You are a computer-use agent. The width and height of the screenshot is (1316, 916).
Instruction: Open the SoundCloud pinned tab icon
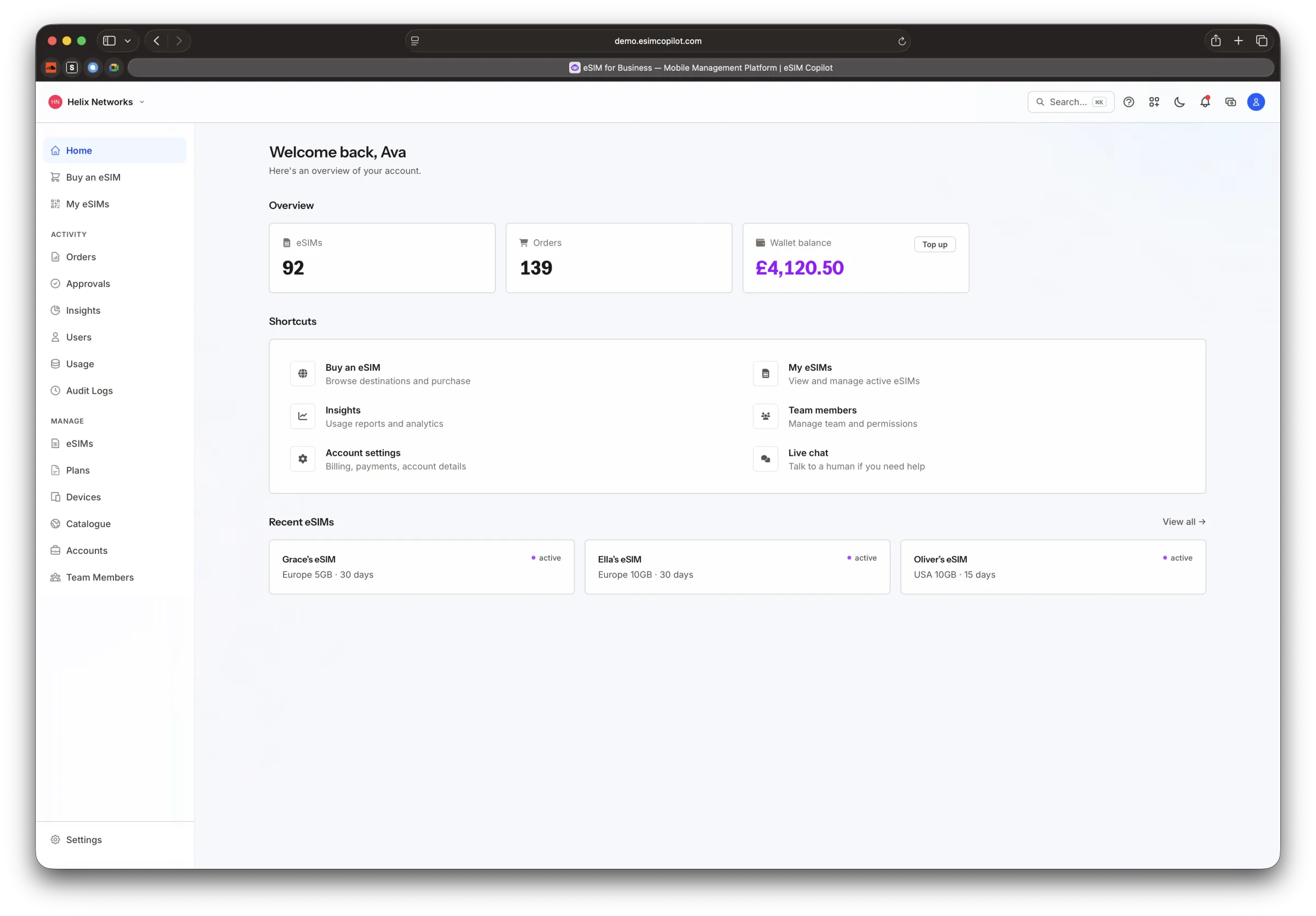pyautogui.click(x=51, y=67)
